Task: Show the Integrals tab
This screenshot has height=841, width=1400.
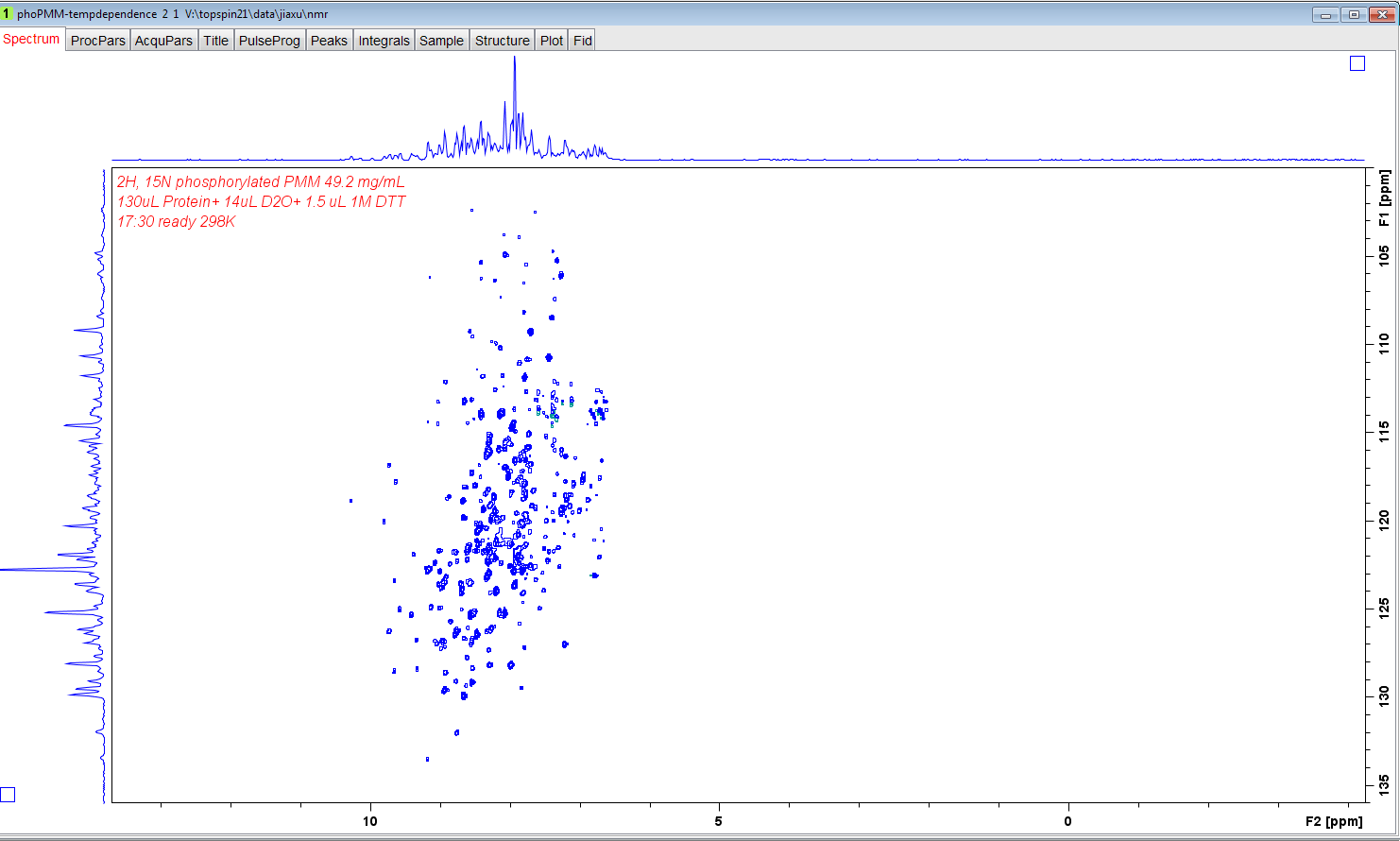Action: 384,41
